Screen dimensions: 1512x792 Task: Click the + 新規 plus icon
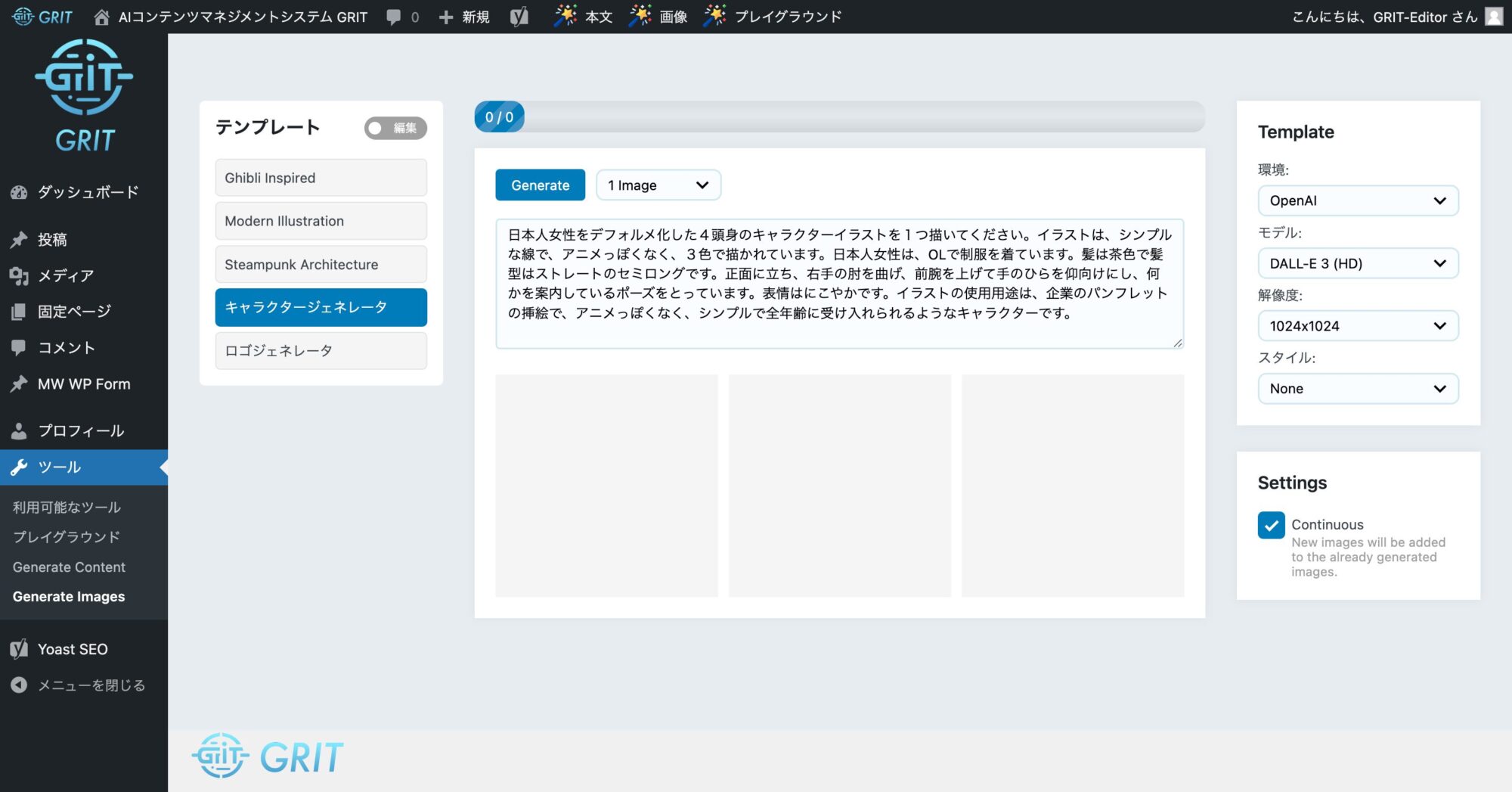(446, 17)
